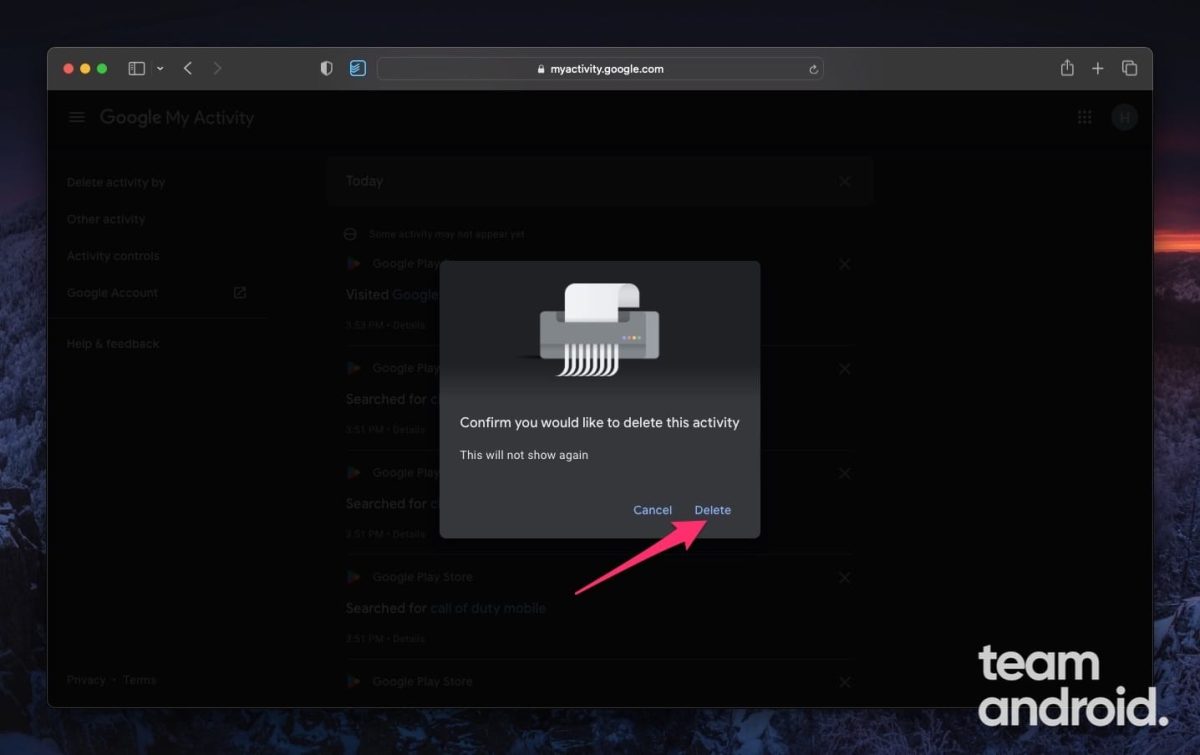This screenshot has height=755, width=1200.
Task: Open a new tab with the plus icon
Action: 1098,68
